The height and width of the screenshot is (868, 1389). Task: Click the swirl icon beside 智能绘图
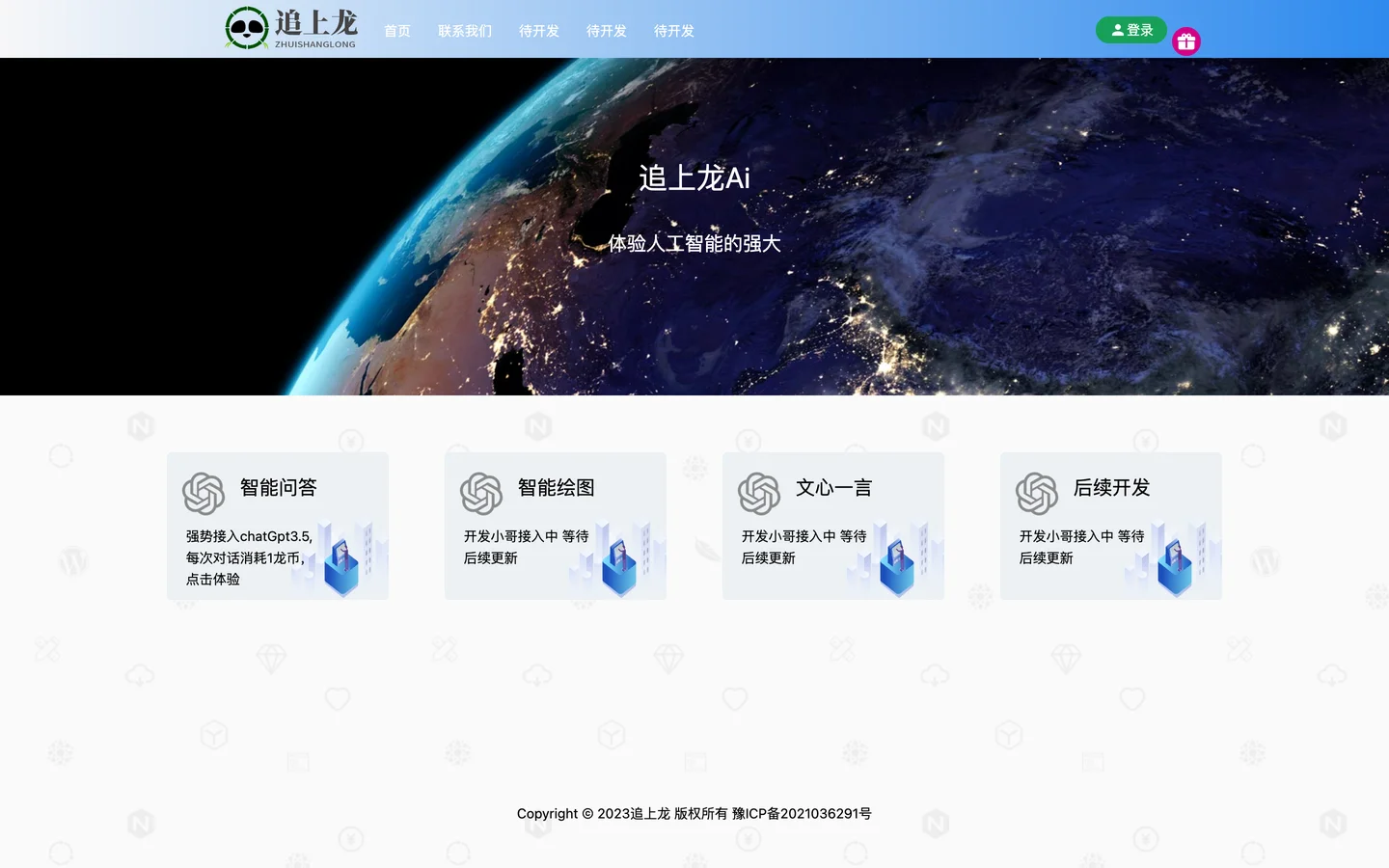pyautogui.click(x=481, y=494)
